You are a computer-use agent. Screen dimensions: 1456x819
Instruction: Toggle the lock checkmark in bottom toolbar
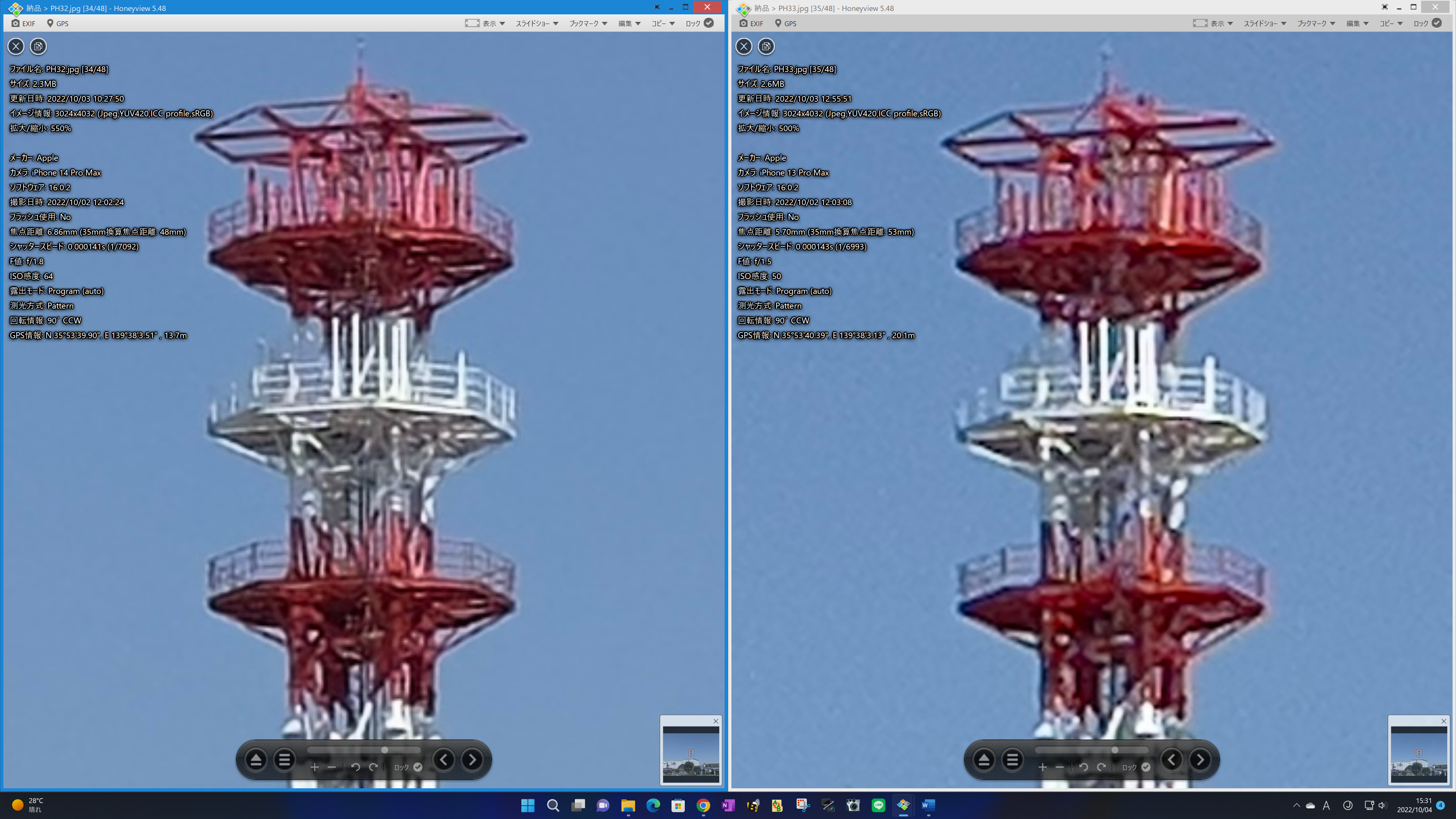[x=418, y=767]
